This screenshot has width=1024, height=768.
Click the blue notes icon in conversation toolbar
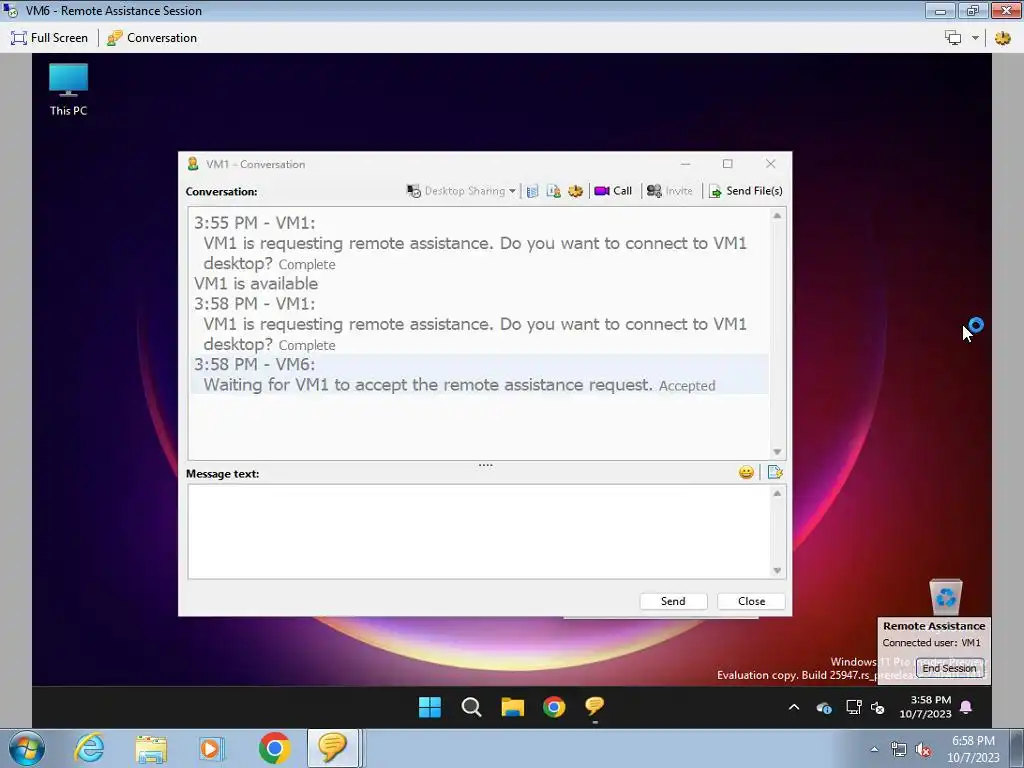(x=532, y=191)
